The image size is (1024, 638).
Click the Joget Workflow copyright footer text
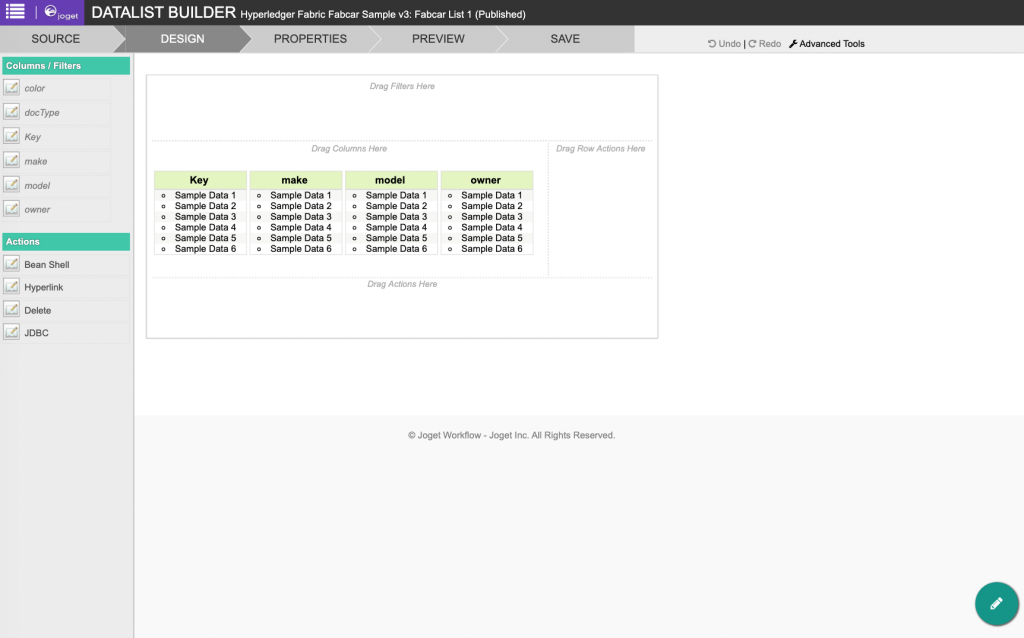pos(511,435)
